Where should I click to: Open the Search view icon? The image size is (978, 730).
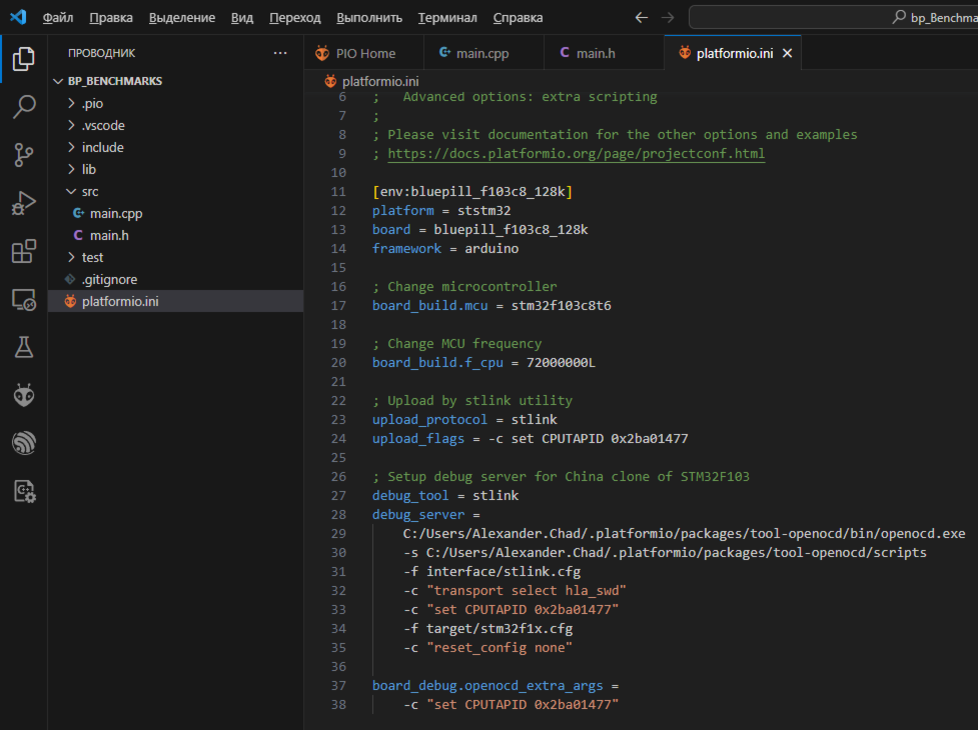coord(24,107)
